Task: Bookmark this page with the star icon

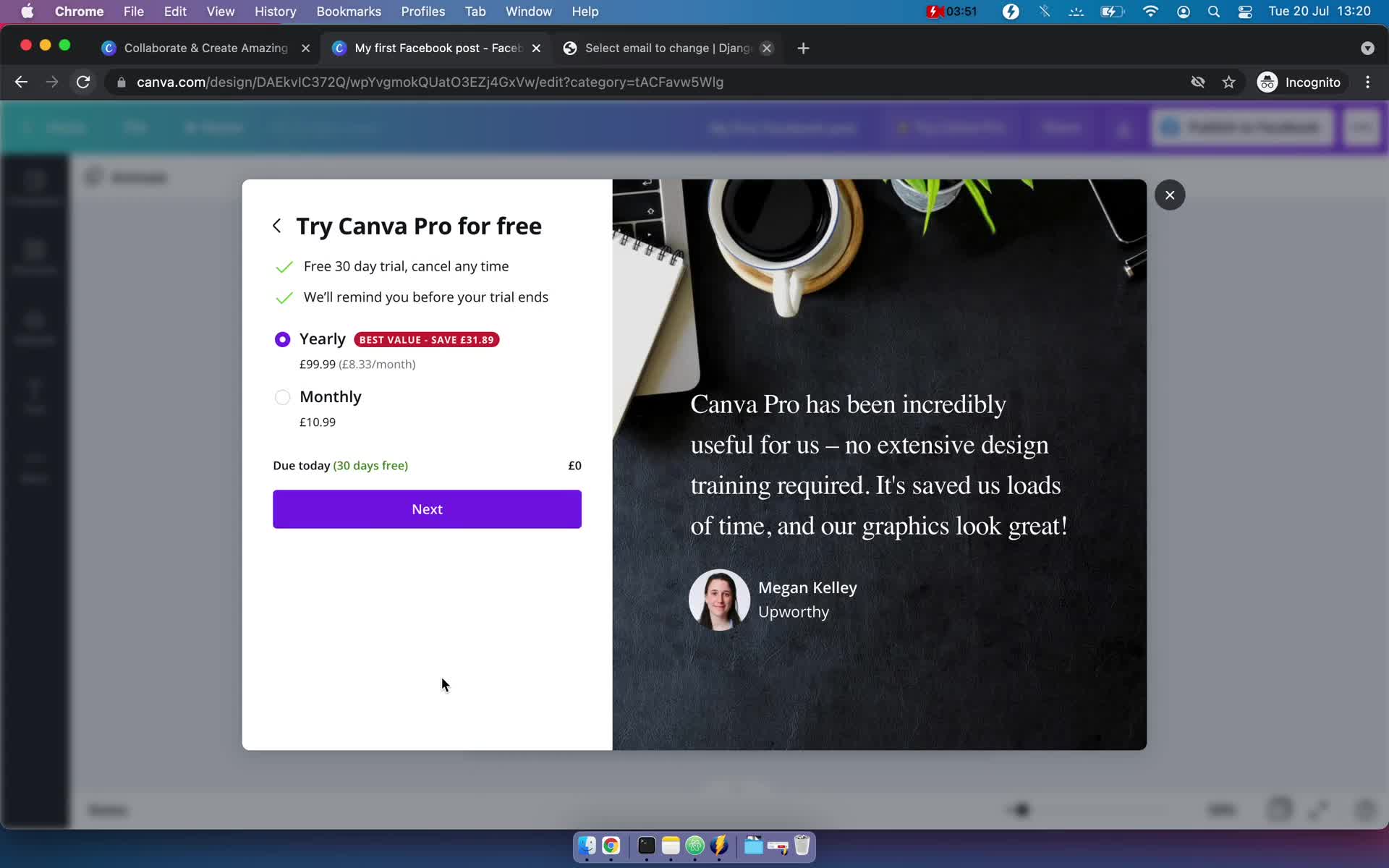Action: tap(1228, 82)
